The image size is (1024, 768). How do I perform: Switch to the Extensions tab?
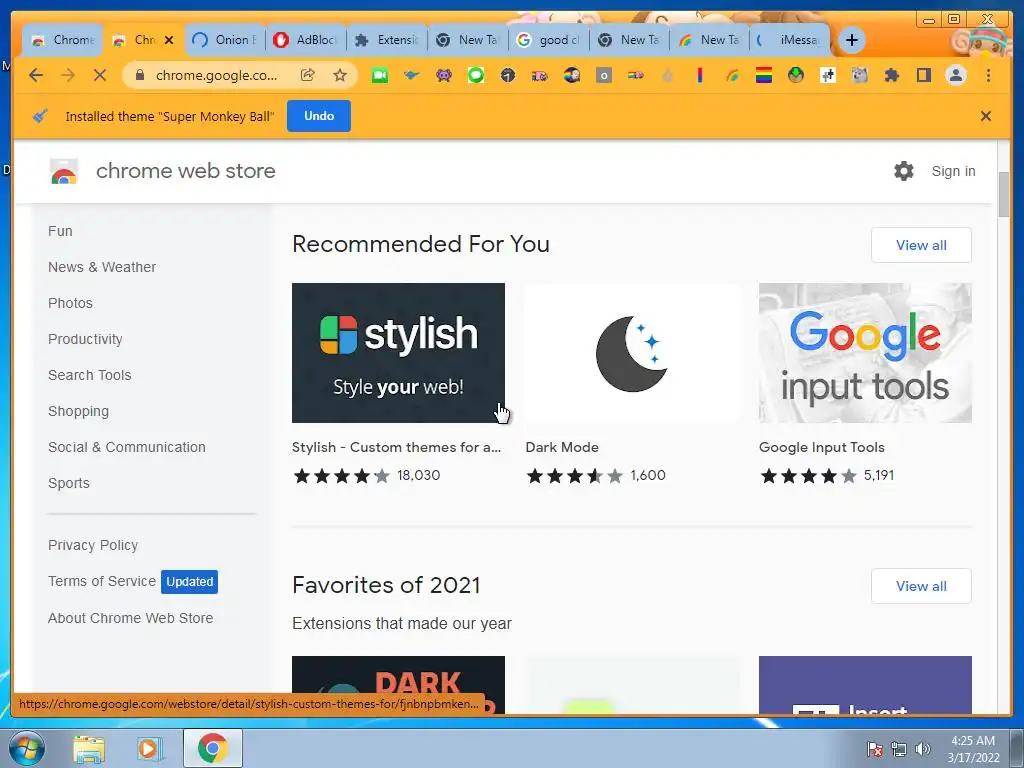point(387,40)
